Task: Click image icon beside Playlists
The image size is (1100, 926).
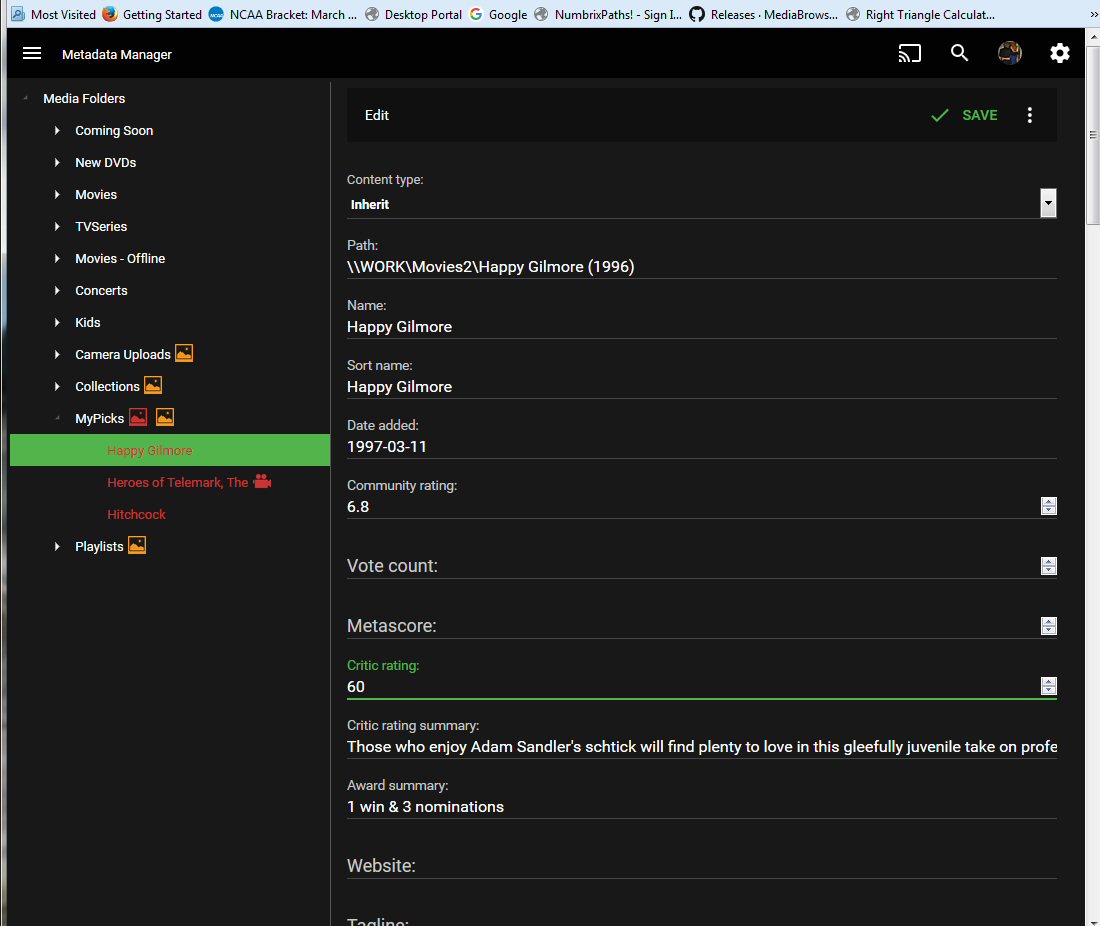Action: (137, 545)
